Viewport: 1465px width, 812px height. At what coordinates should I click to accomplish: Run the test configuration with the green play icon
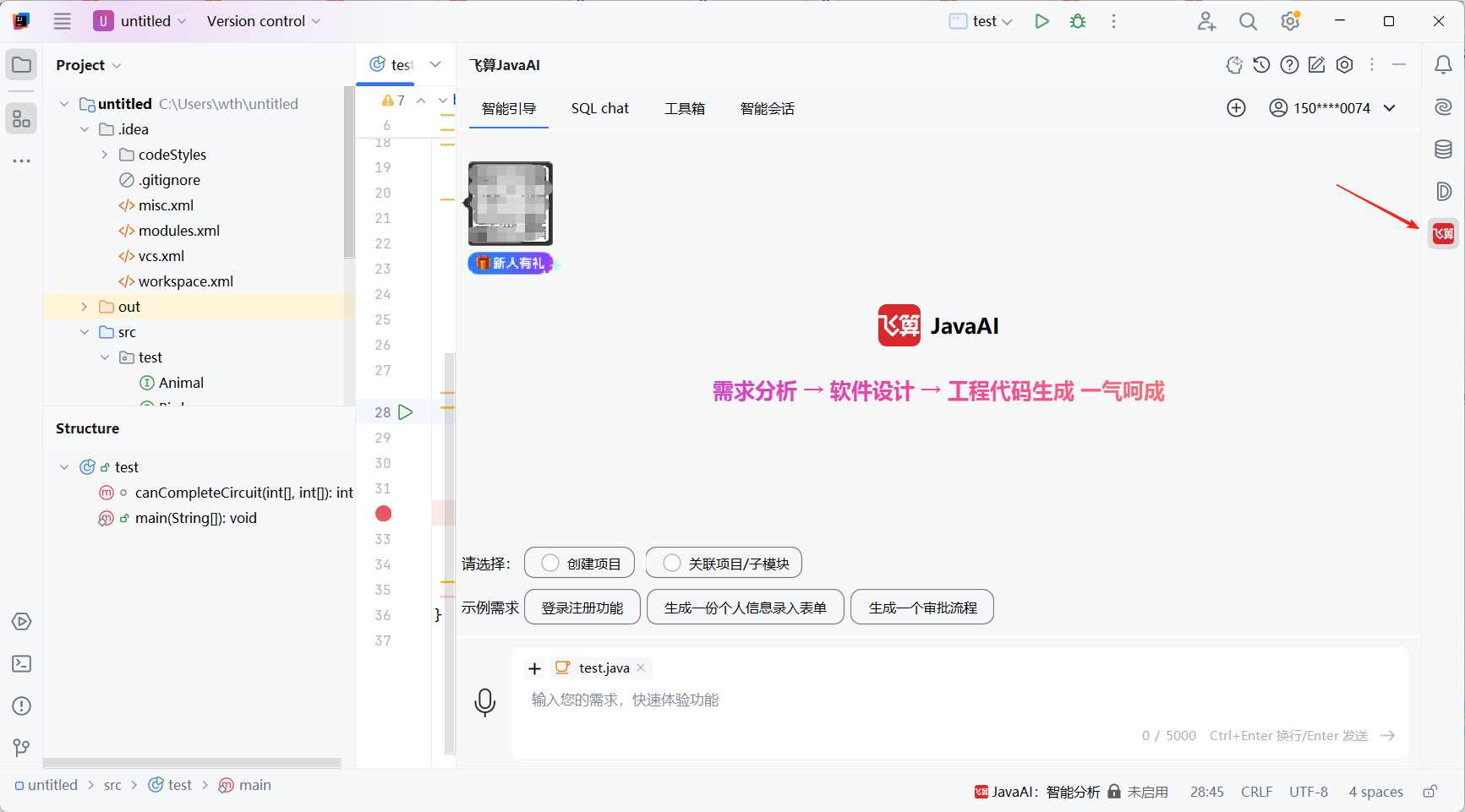[1041, 20]
